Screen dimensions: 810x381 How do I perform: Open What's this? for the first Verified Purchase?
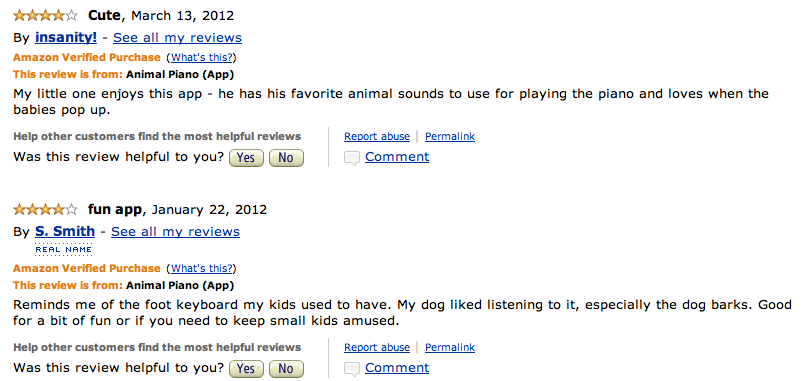pyautogui.click(x=202, y=57)
